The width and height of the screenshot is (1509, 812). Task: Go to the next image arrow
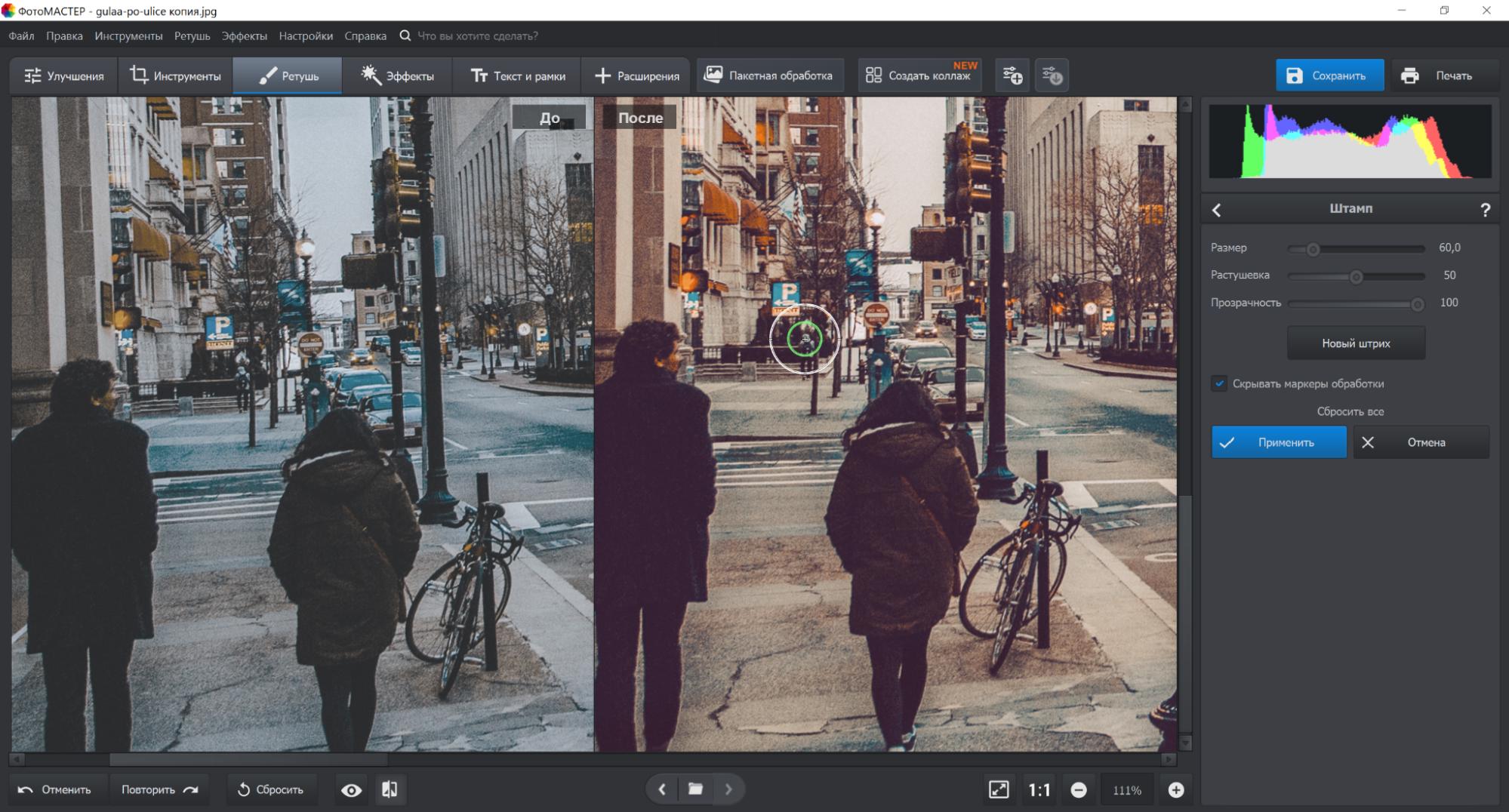point(728,789)
